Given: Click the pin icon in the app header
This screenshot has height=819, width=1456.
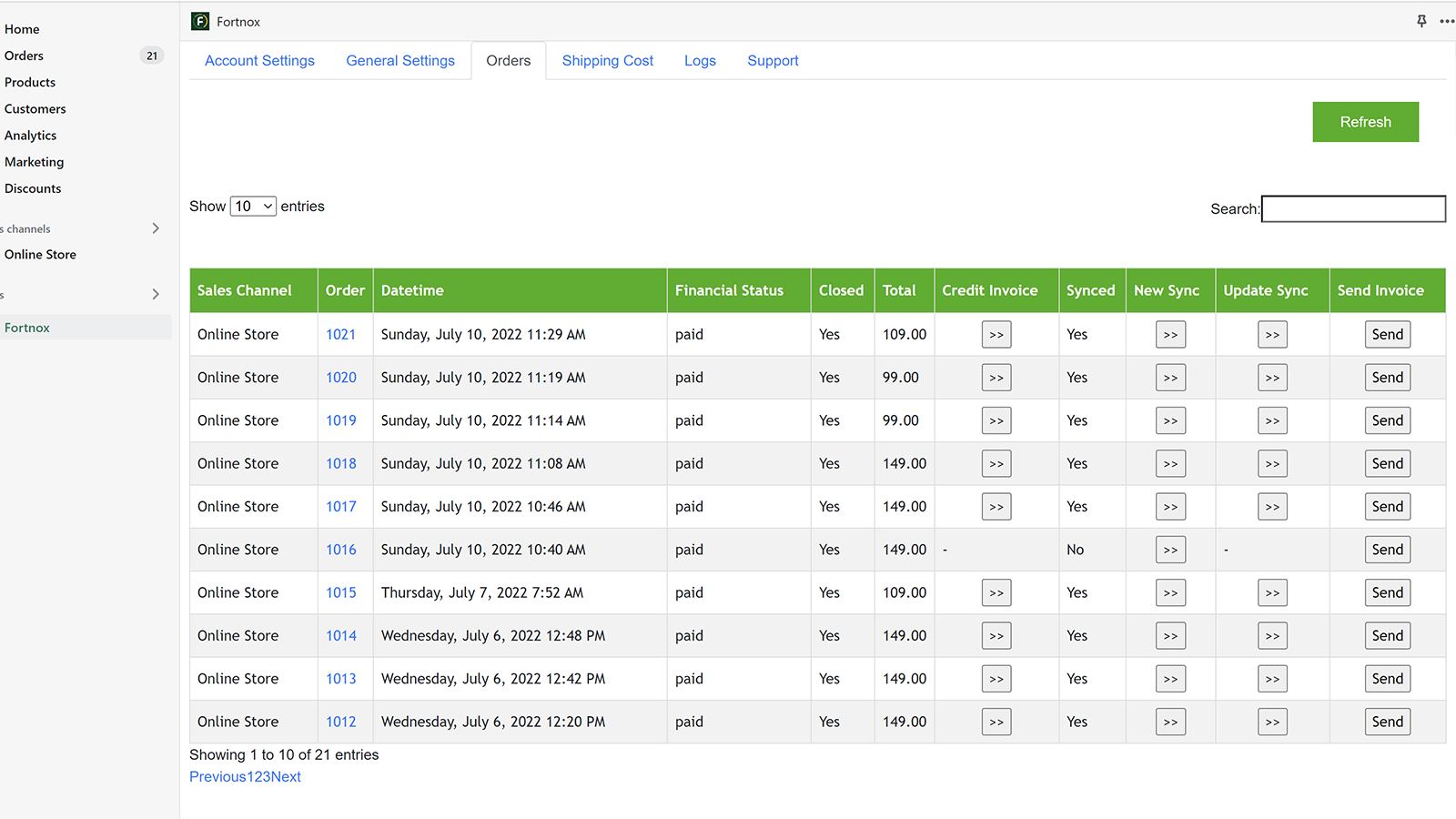Looking at the screenshot, I should coord(1421,21).
